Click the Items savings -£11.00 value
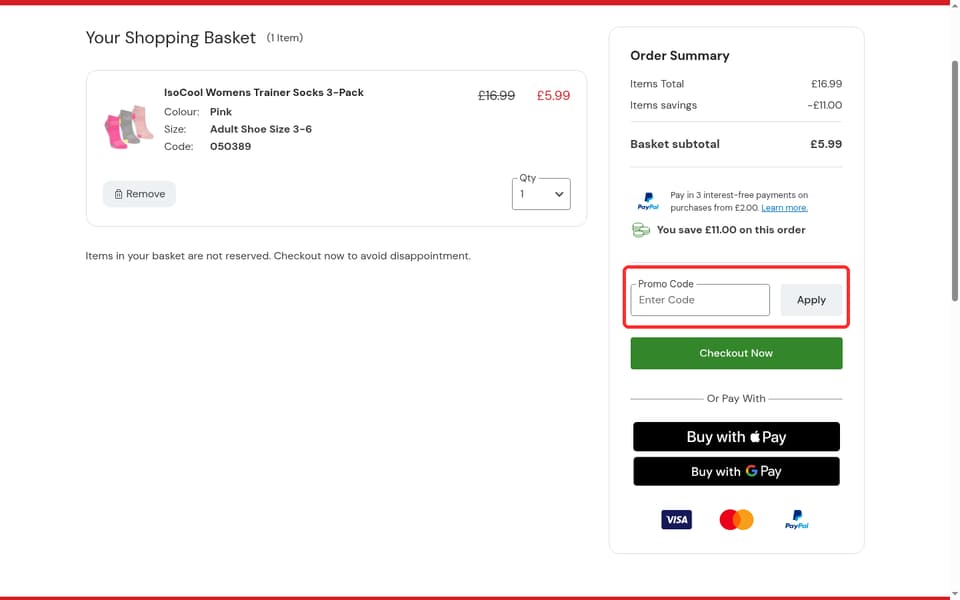Screen dimensions: 960x600 pyautogui.click(x=824, y=105)
